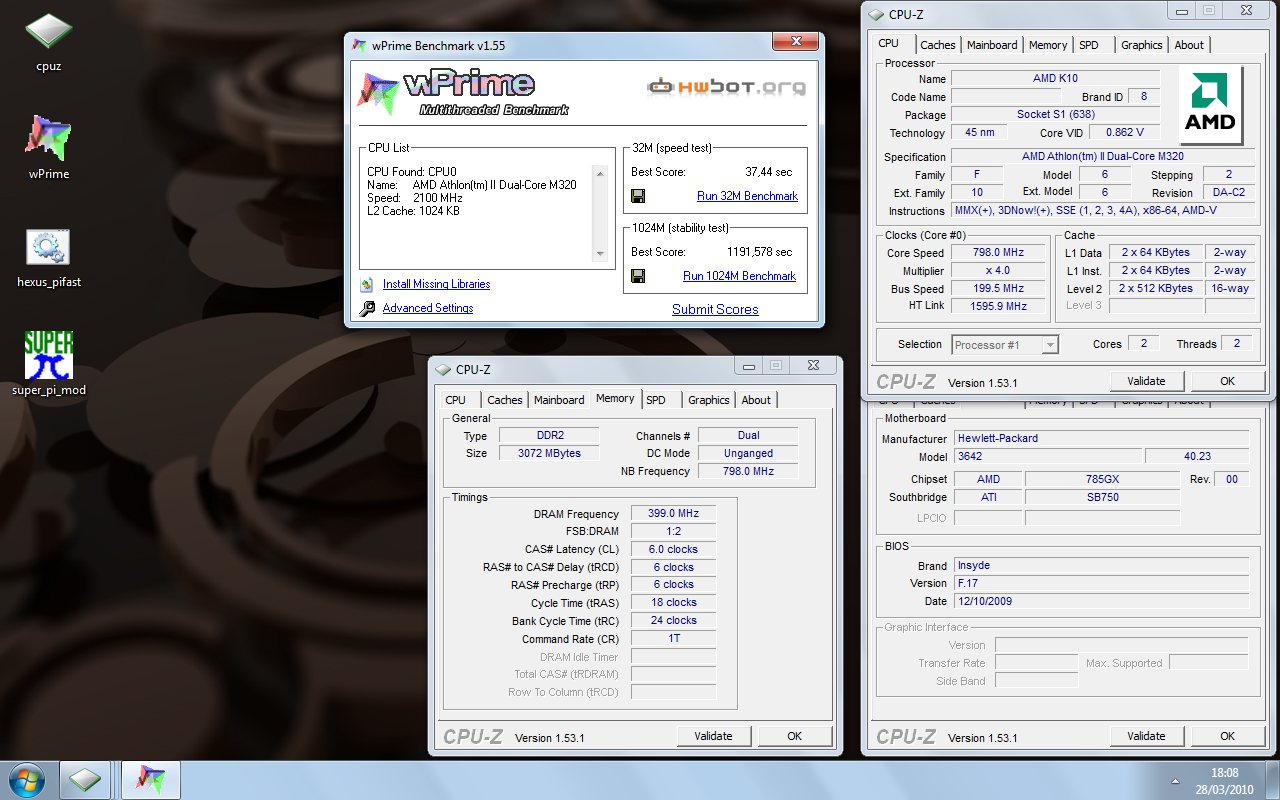
Task: Open Memory tab in top CPU-Z window
Action: click(1048, 45)
